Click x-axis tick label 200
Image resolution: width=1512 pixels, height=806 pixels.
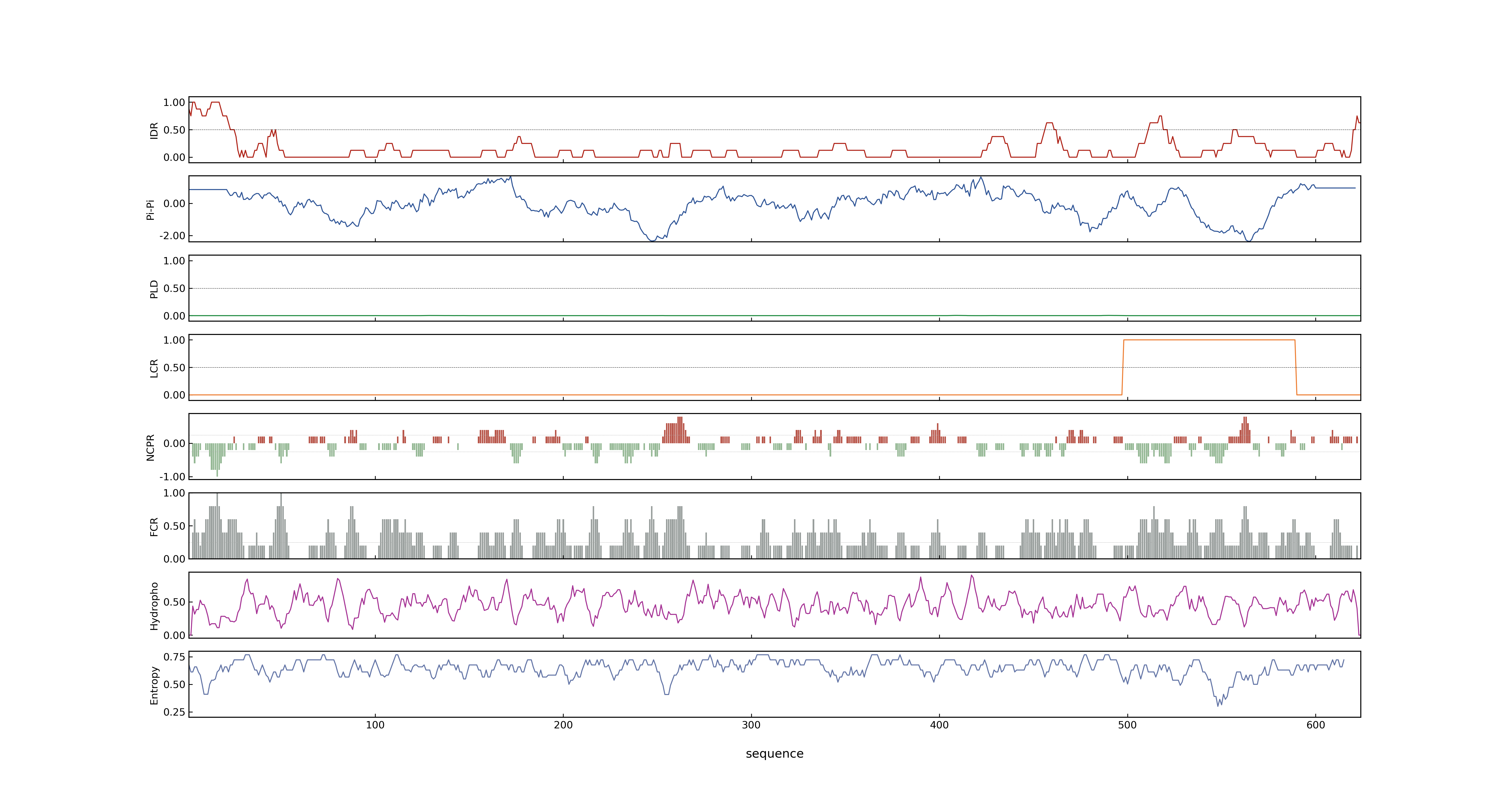coord(563,725)
